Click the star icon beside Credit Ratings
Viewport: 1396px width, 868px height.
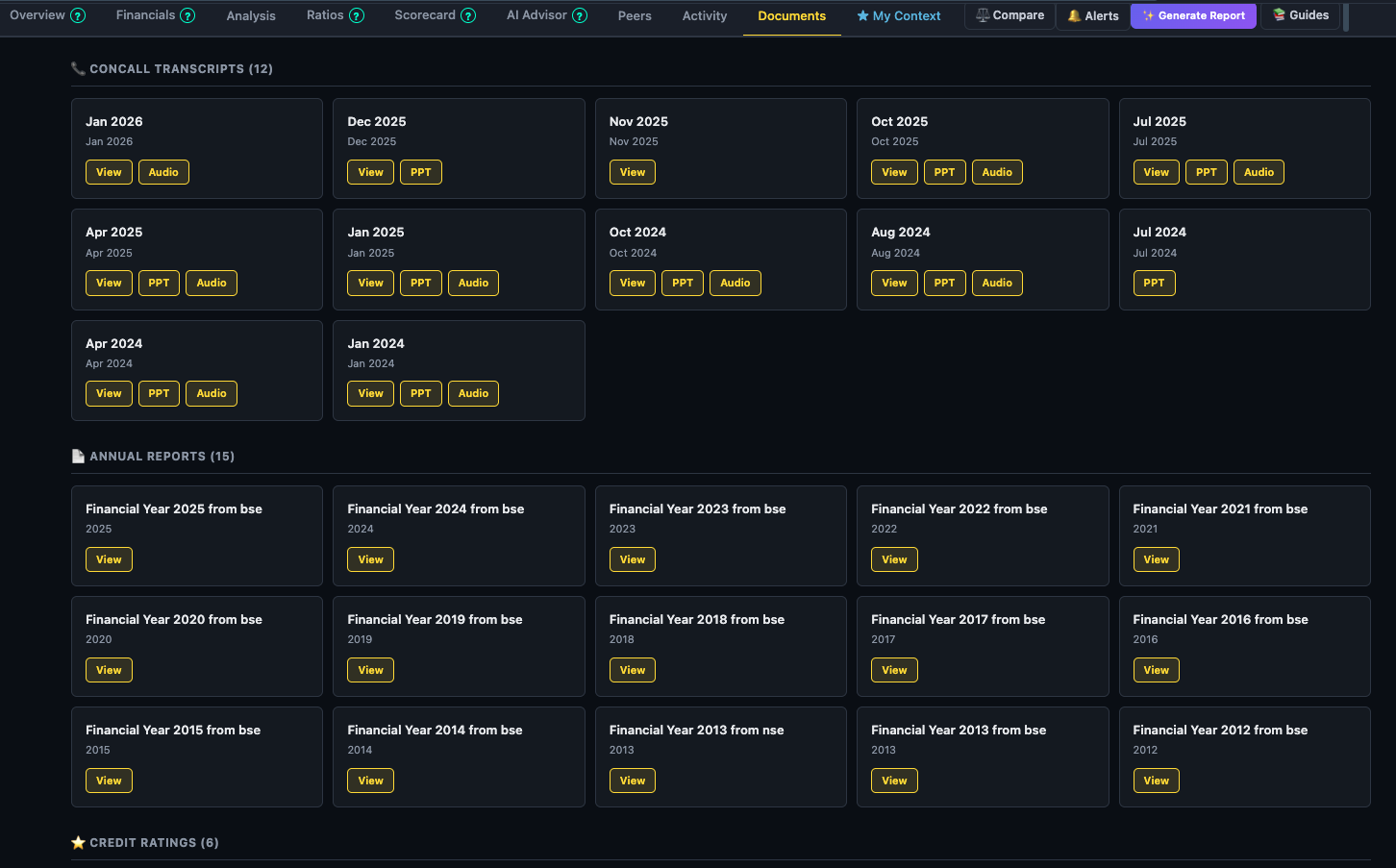tap(78, 842)
